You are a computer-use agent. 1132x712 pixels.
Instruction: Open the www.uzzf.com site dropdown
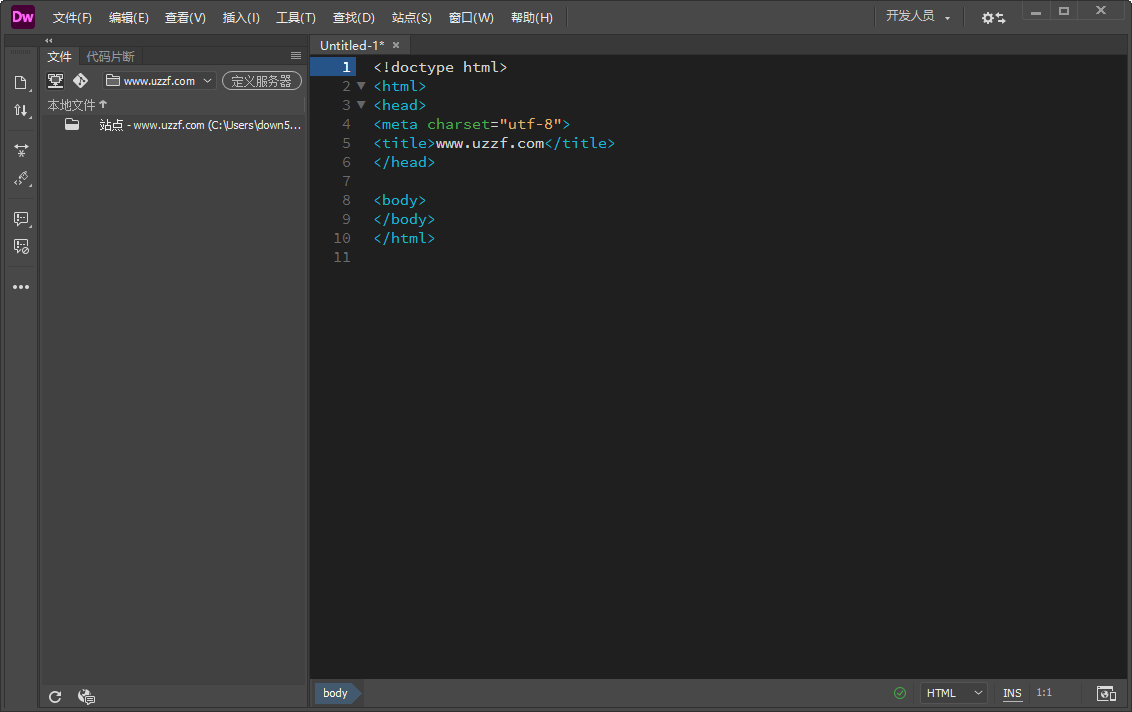(159, 81)
